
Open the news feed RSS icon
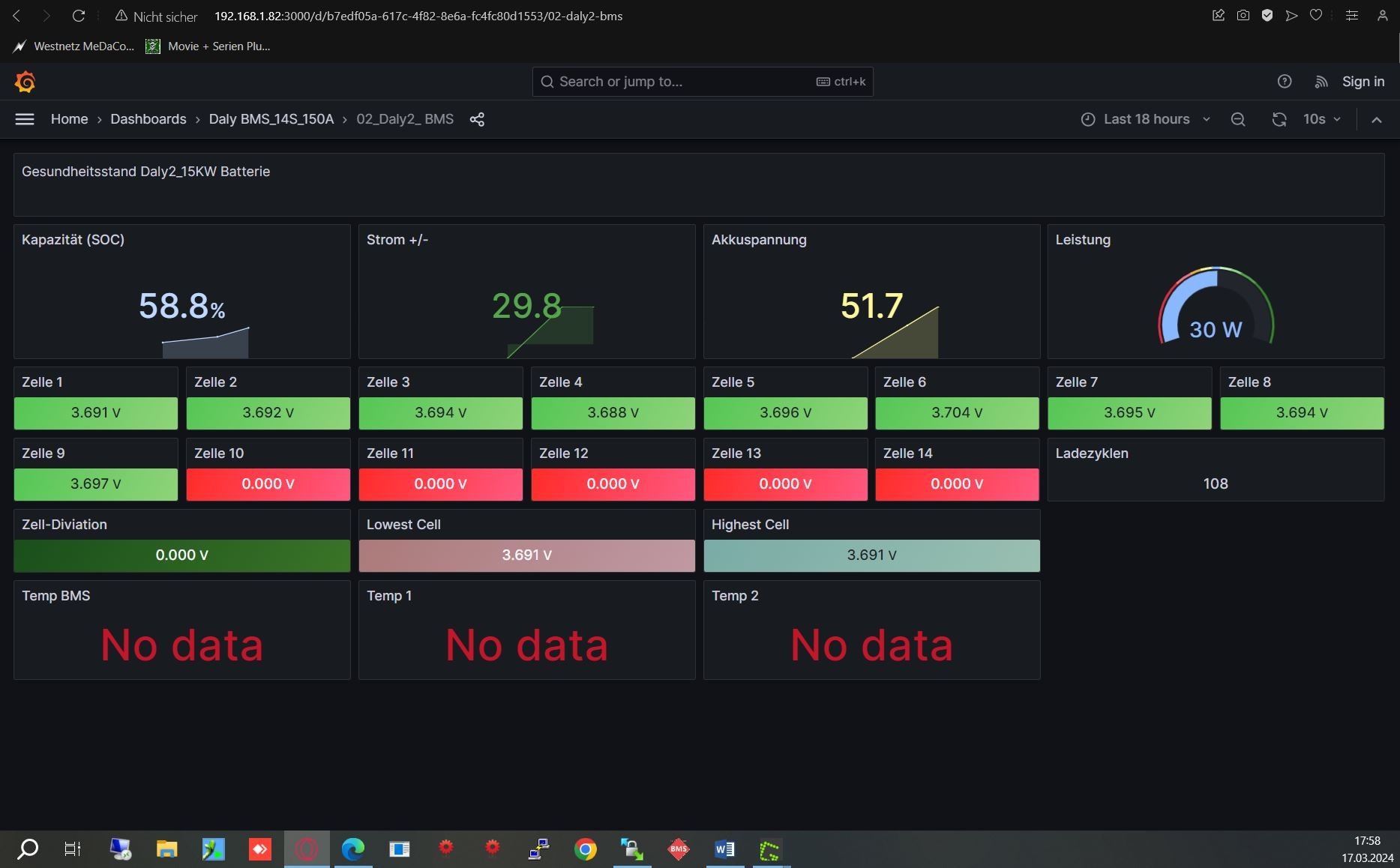click(x=1321, y=82)
